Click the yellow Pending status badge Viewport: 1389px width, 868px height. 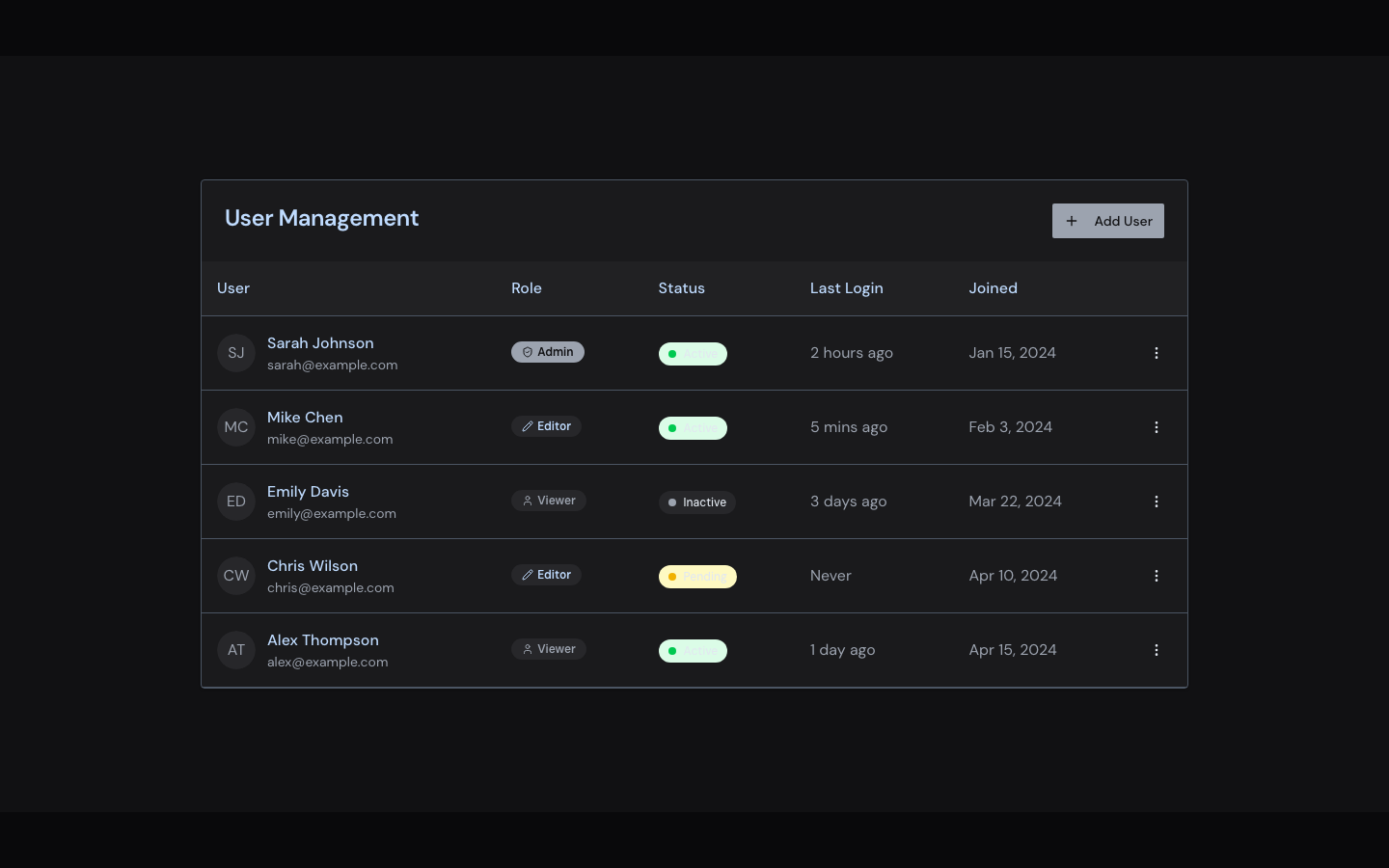697,577
